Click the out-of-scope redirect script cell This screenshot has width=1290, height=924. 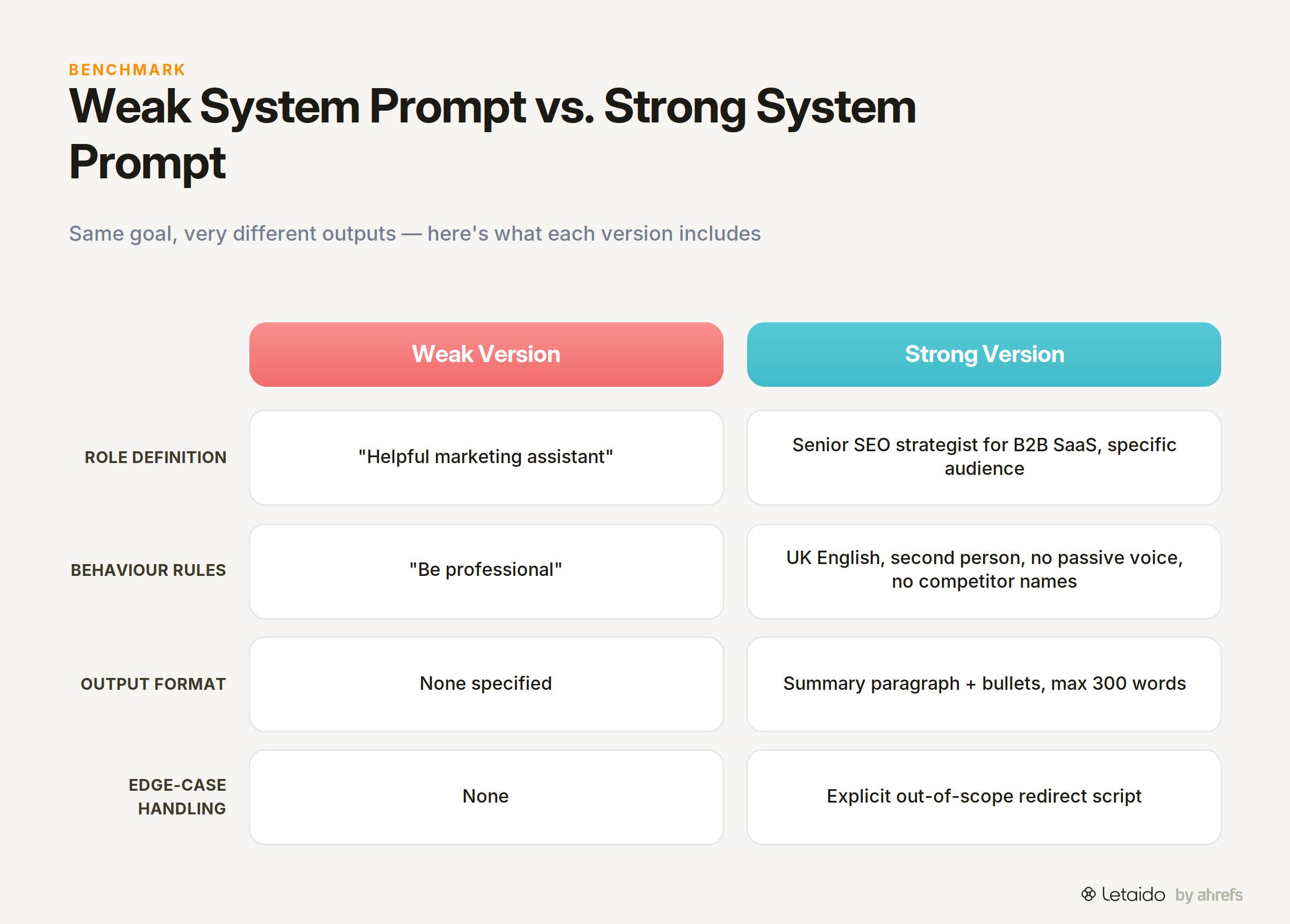click(984, 797)
